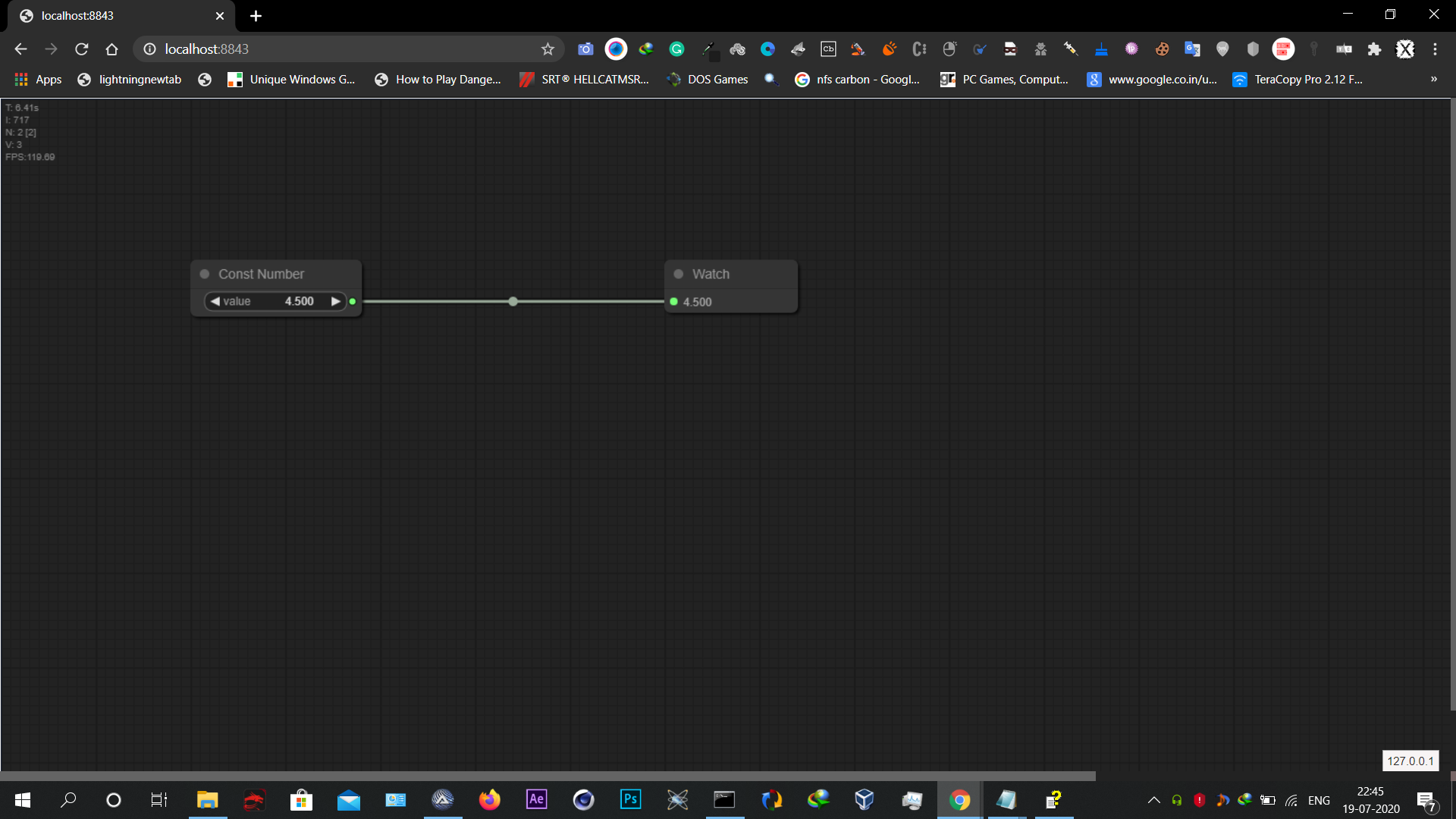Bookmark this page with star icon

[548, 49]
